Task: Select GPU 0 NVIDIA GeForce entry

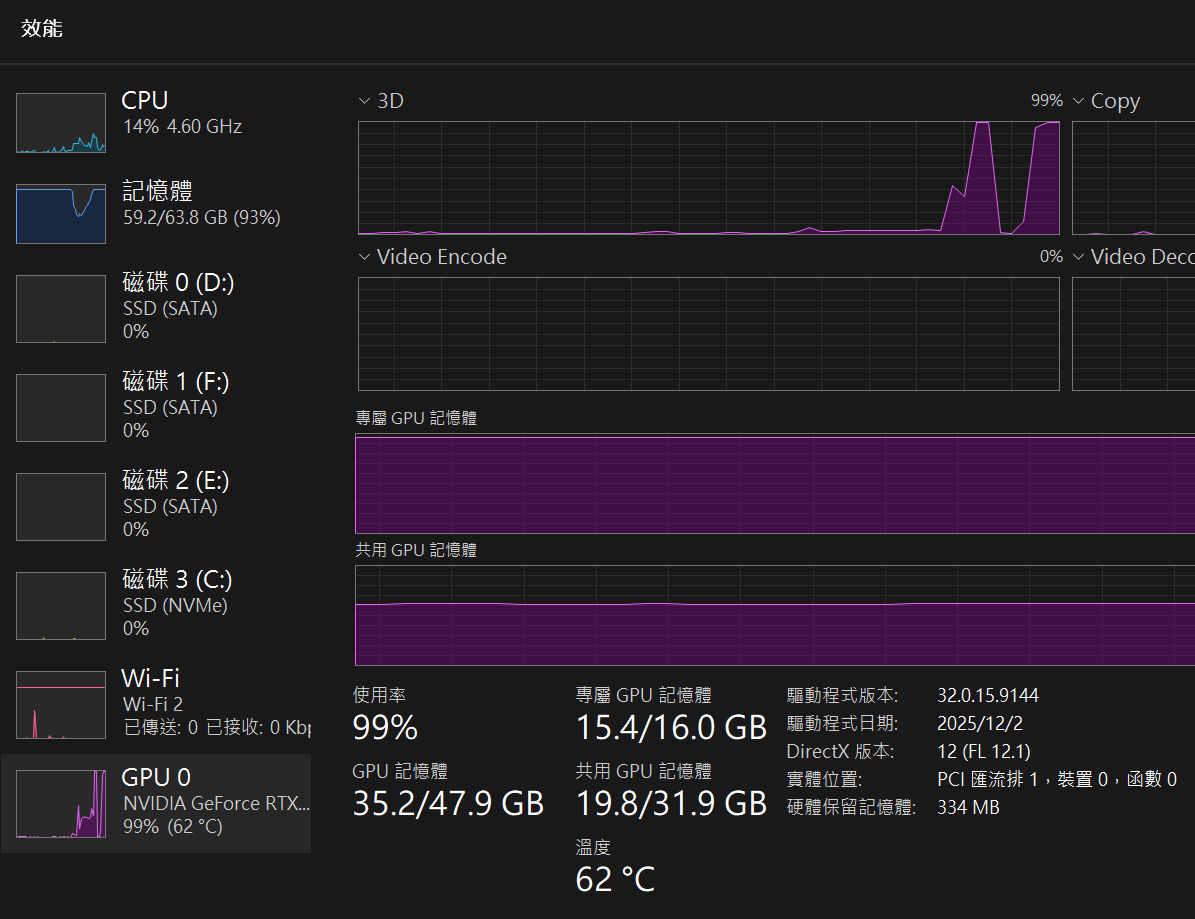Action: (x=155, y=804)
